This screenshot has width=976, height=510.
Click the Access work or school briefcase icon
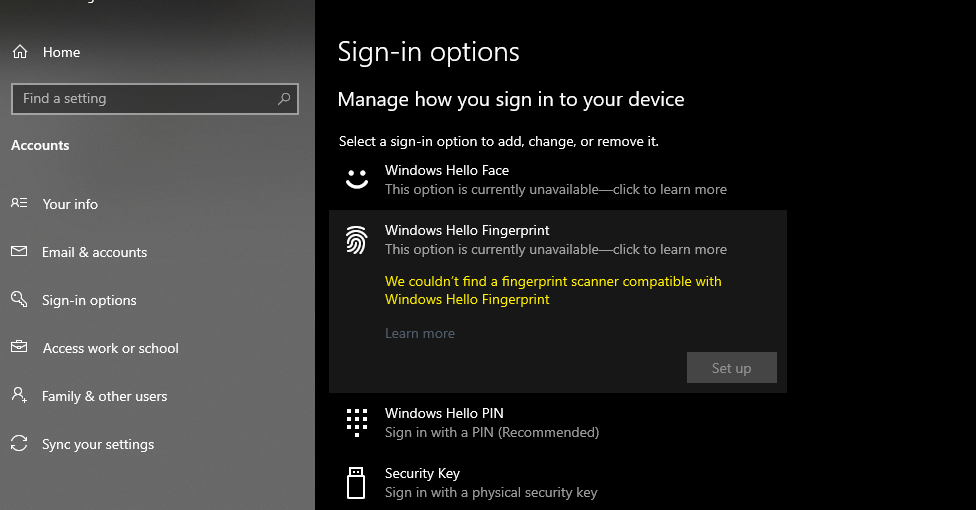(x=19, y=346)
